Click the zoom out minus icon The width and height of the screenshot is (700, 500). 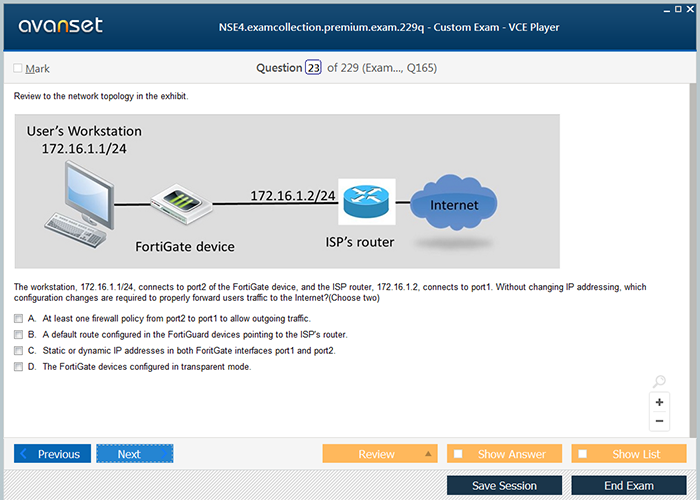(659, 421)
